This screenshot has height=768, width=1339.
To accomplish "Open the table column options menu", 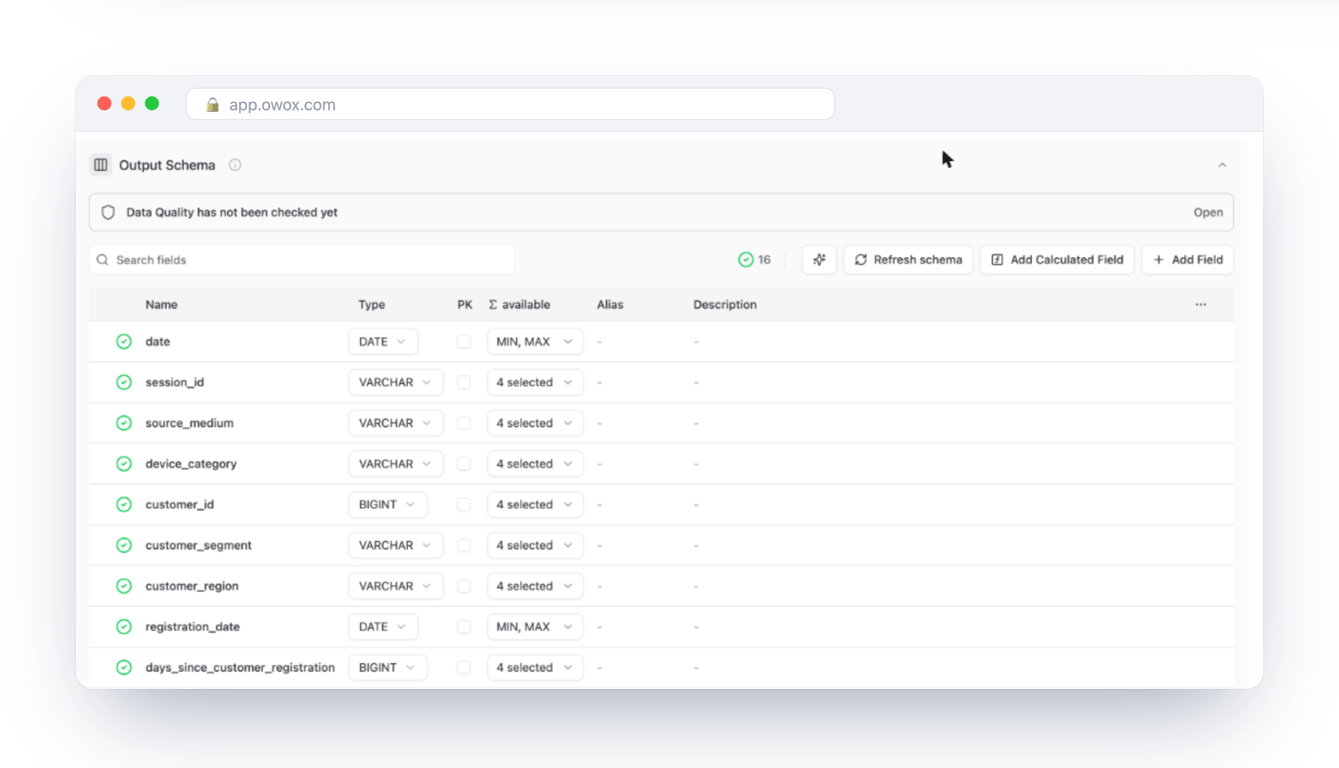I will click(1200, 305).
